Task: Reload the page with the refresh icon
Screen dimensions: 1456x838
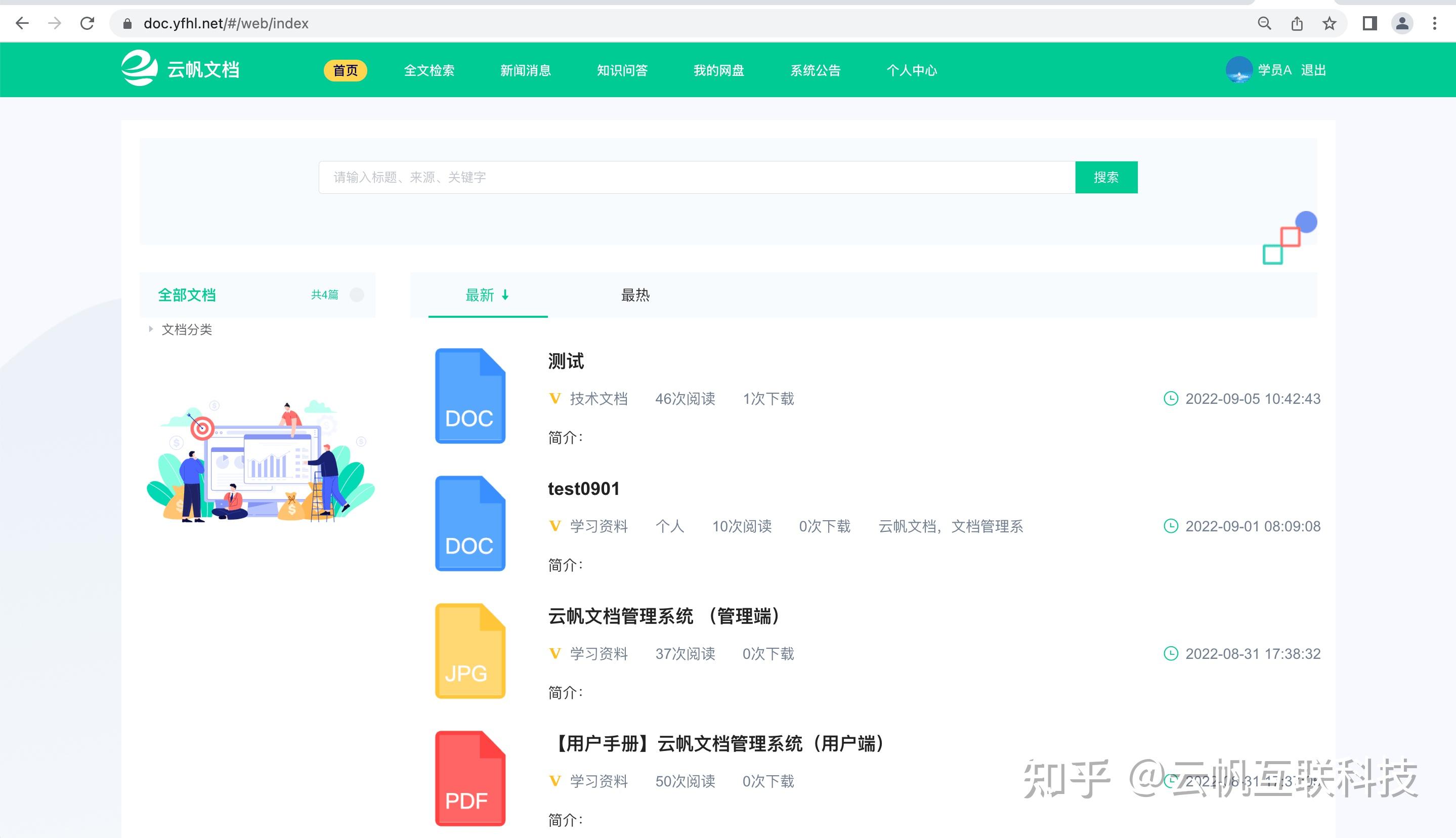Action: pos(88,23)
